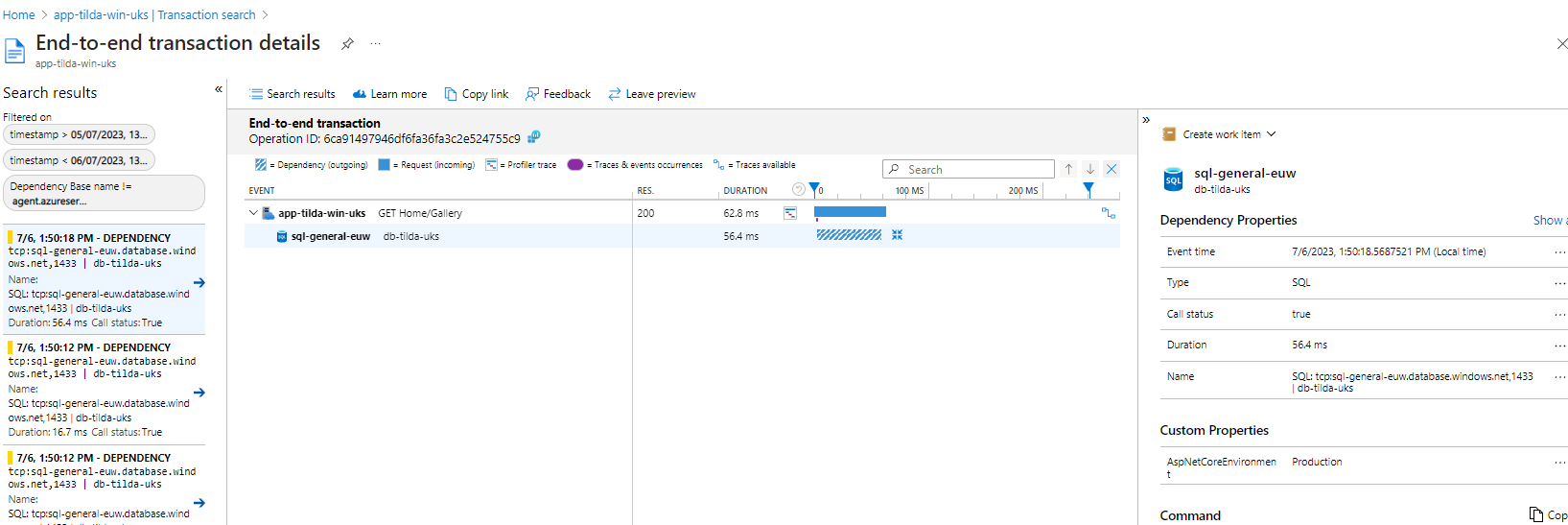Open the 1:50:18 PM dependency result
Image resolution: width=1568 pixels, height=525 pixels.
pos(104,279)
